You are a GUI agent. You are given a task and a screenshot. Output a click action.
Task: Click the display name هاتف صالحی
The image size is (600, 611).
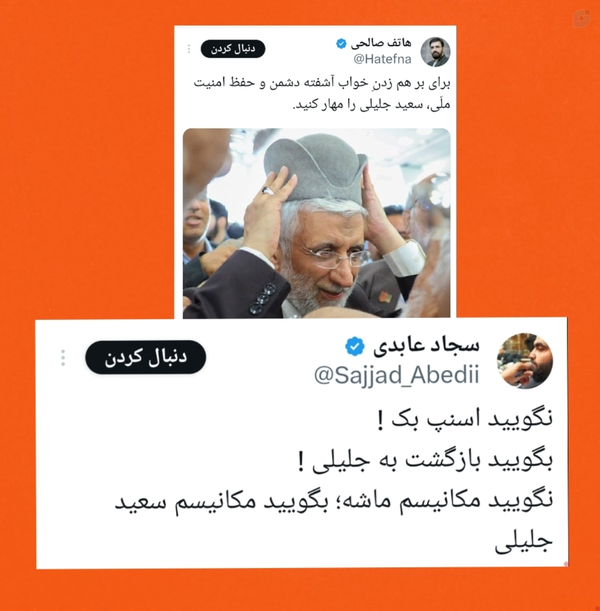click(381, 43)
